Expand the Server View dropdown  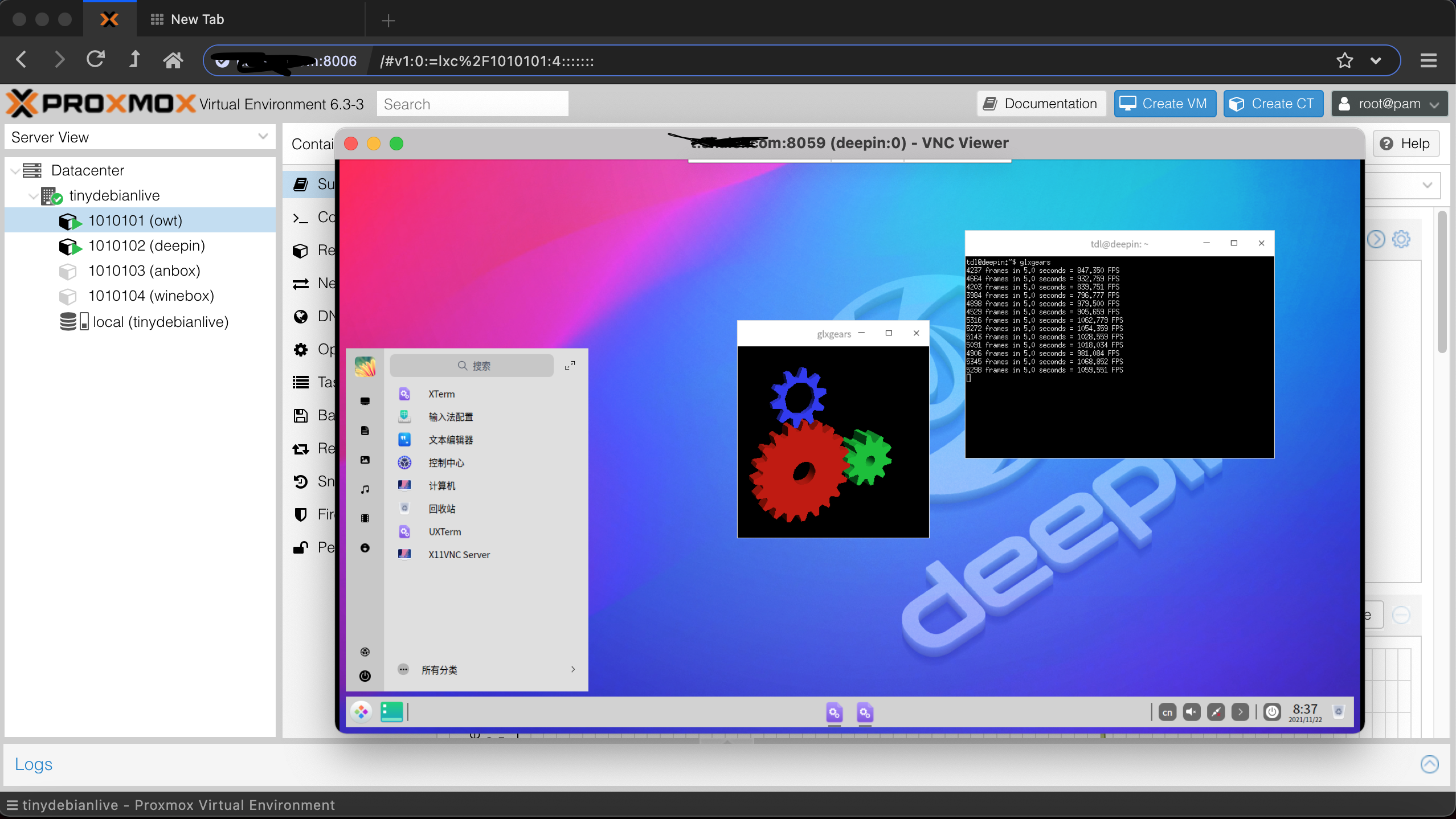(x=263, y=137)
